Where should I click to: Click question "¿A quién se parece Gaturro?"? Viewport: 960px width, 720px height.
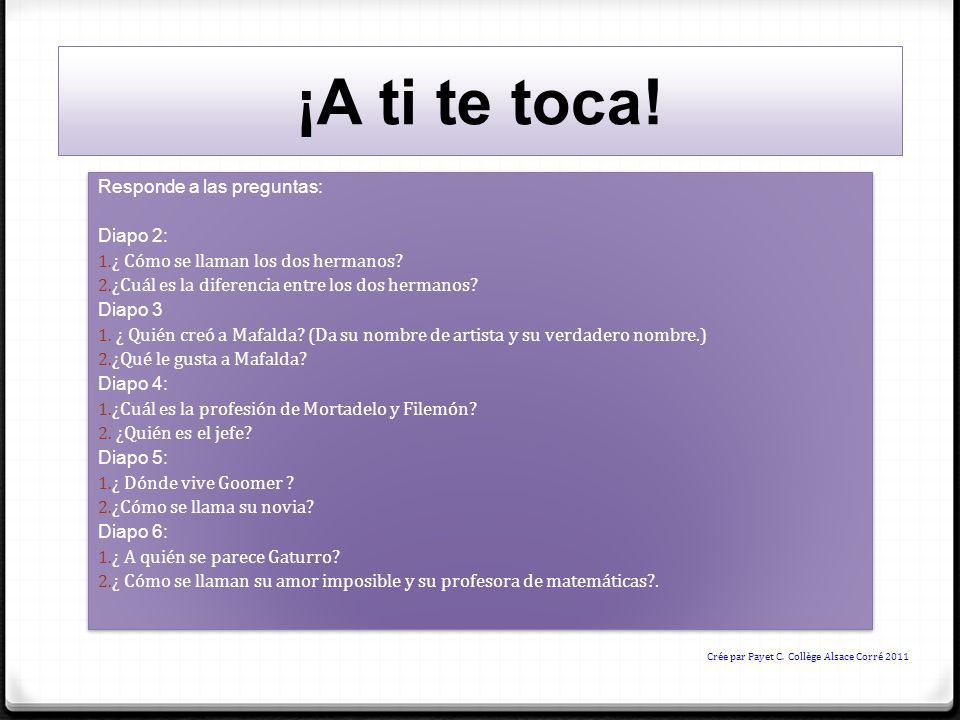coord(225,557)
